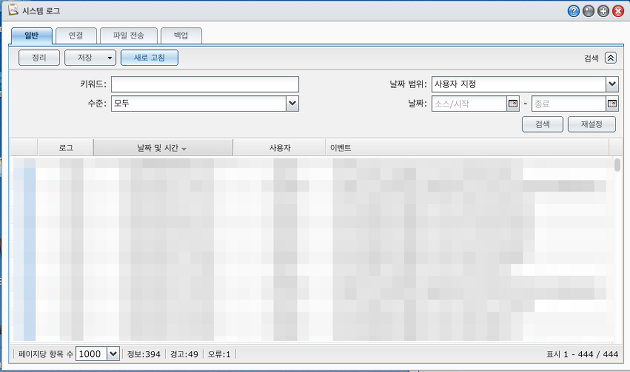Open the start date calendar picker

pyautogui.click(x=513, y=104)
